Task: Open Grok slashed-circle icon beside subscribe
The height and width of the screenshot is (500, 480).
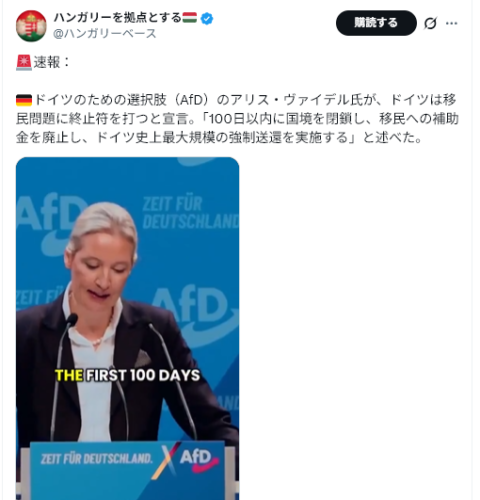Action: (430, 23)
